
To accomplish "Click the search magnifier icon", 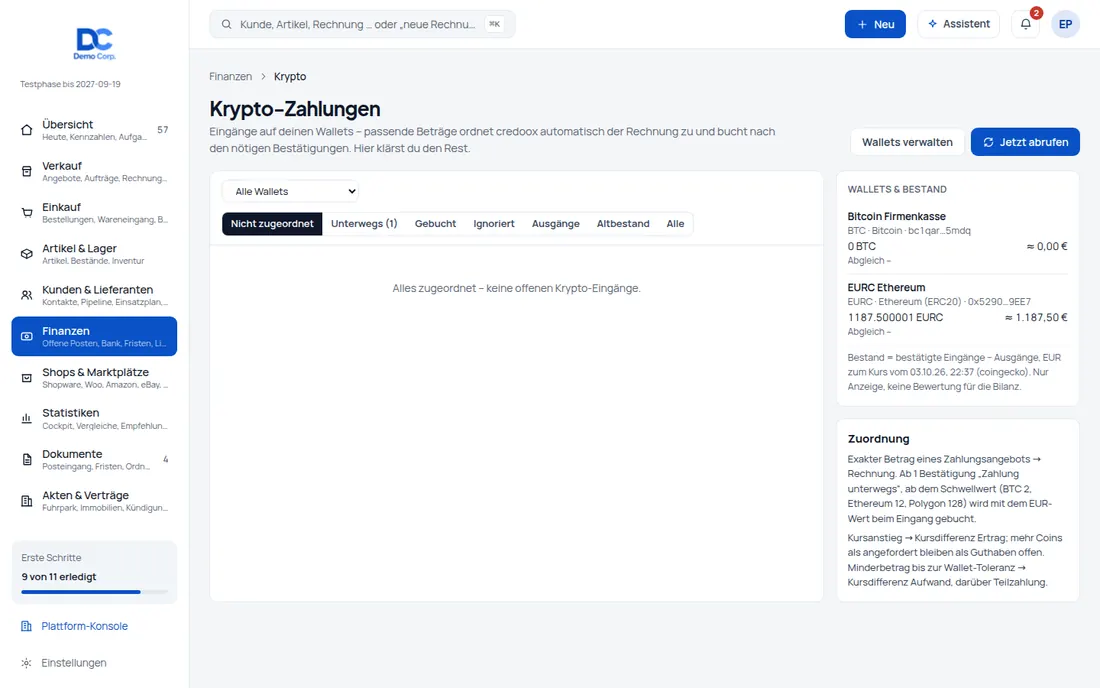I will (x=227, y=24).
